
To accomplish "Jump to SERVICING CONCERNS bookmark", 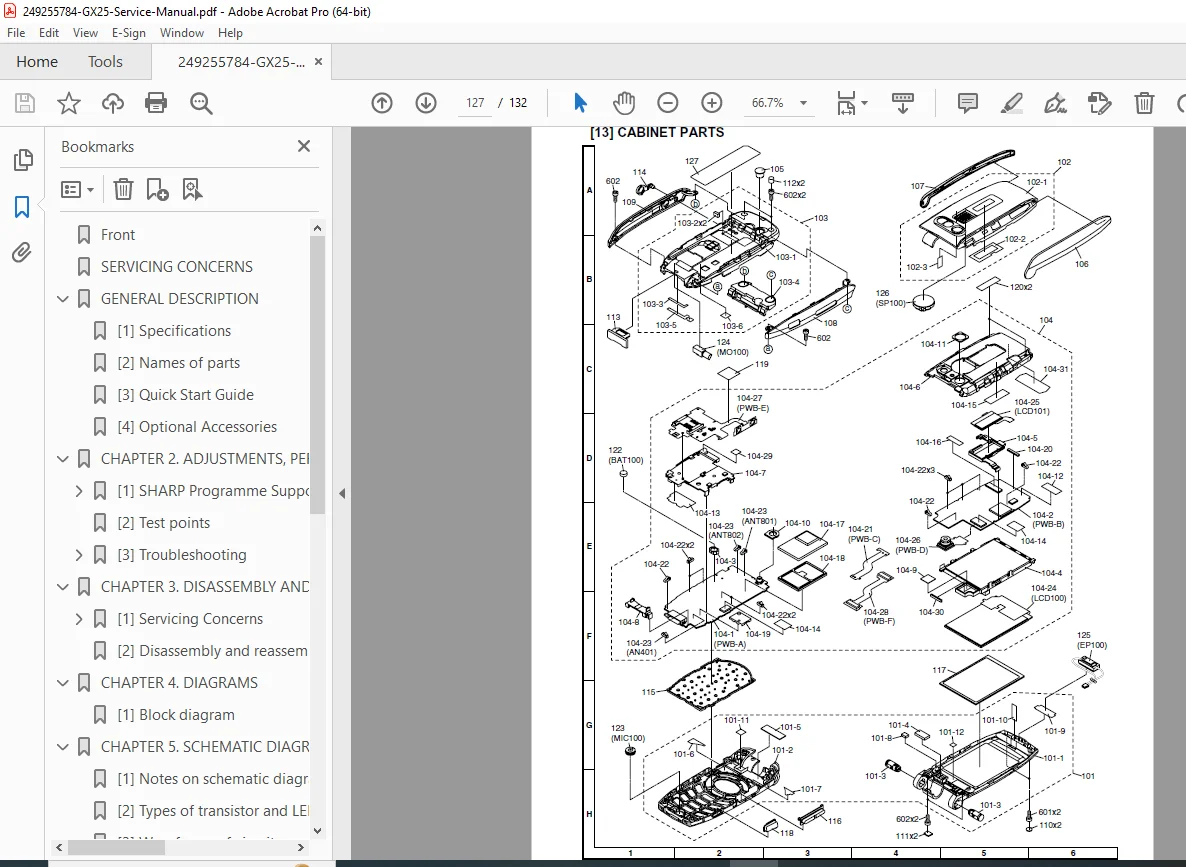I will point(177,267).
